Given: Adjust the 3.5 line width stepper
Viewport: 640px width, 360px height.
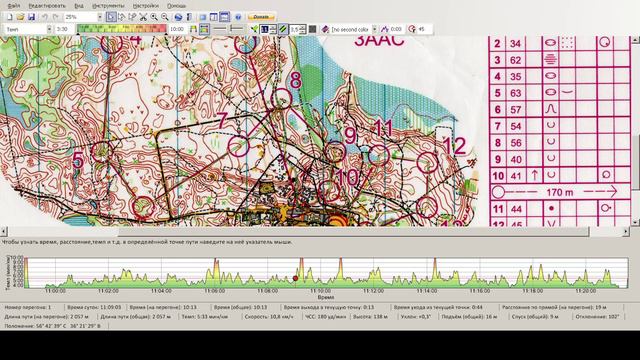Looking at the screenshot, I should [303, 29].
